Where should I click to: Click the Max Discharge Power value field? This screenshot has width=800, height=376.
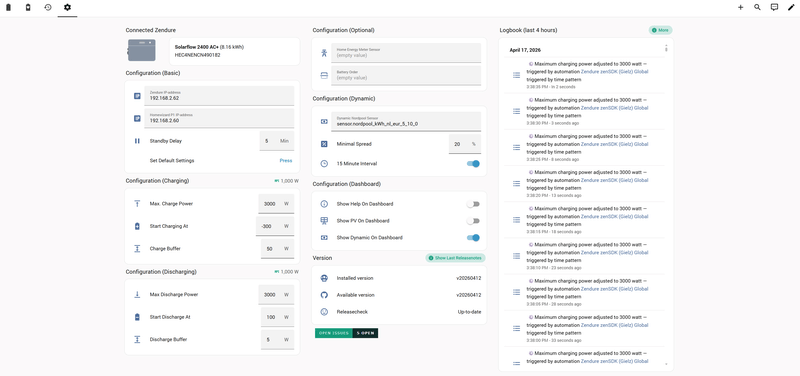click(x=276, y=294)
